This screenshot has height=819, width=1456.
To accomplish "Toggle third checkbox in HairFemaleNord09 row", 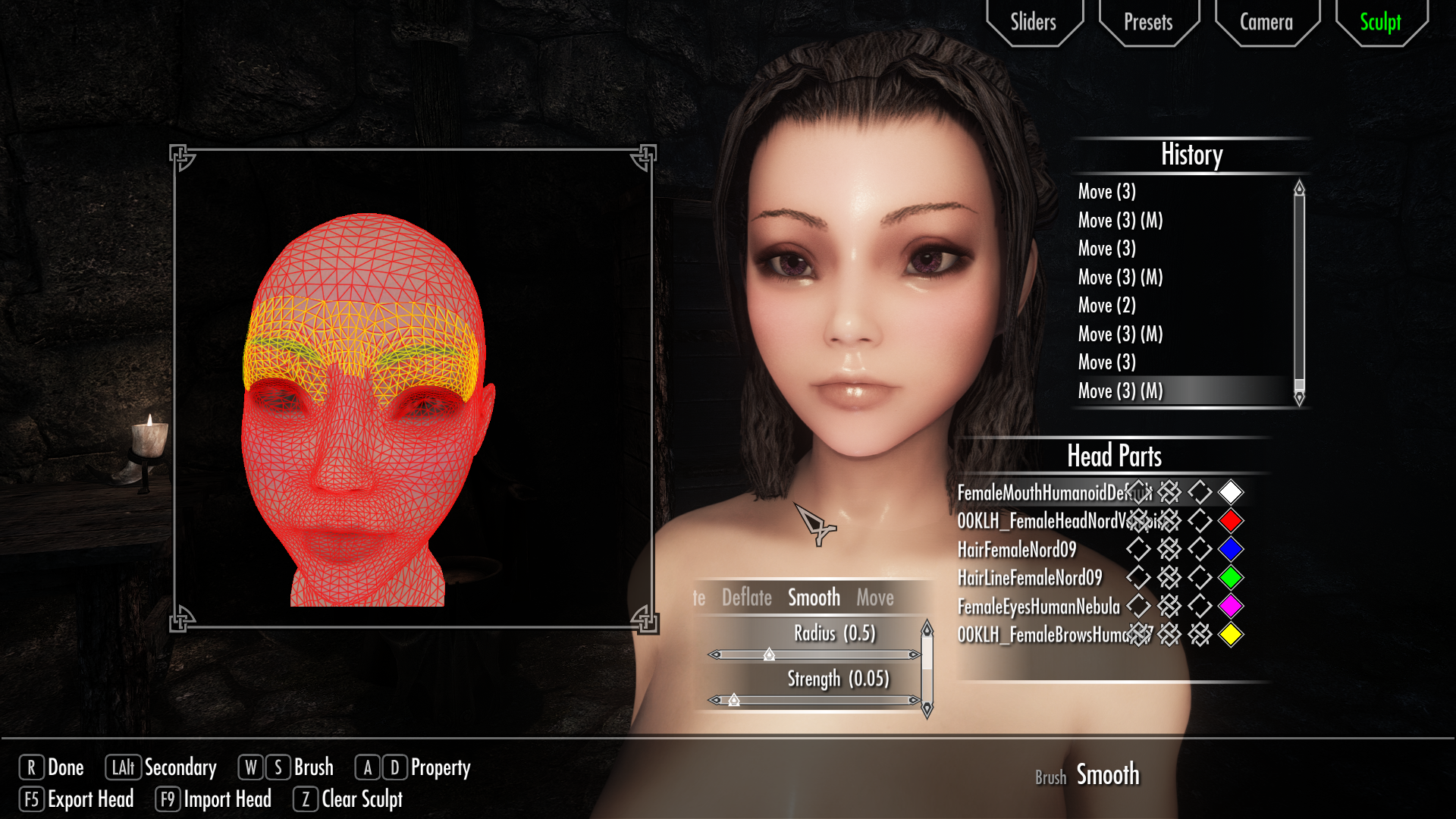I will [x=1200, y=549].
